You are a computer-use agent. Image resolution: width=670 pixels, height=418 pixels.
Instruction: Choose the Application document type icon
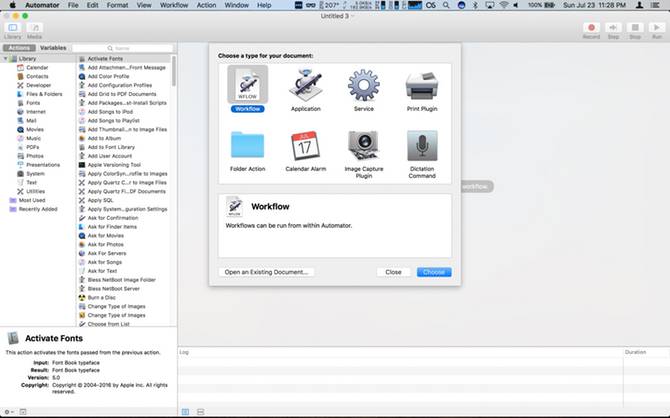306,85
